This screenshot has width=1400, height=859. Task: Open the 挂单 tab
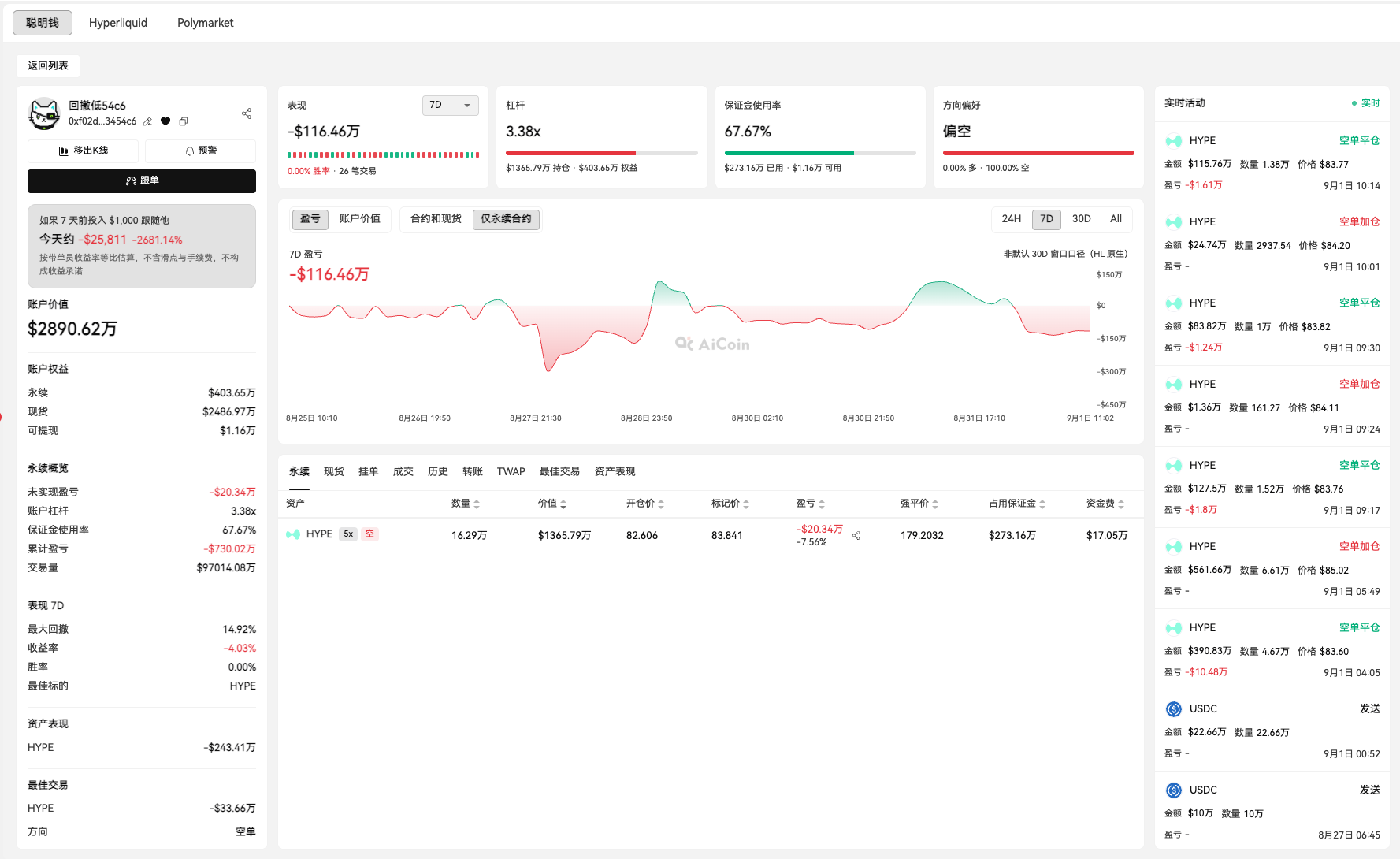pyautogui.click(x=369, y=472)
